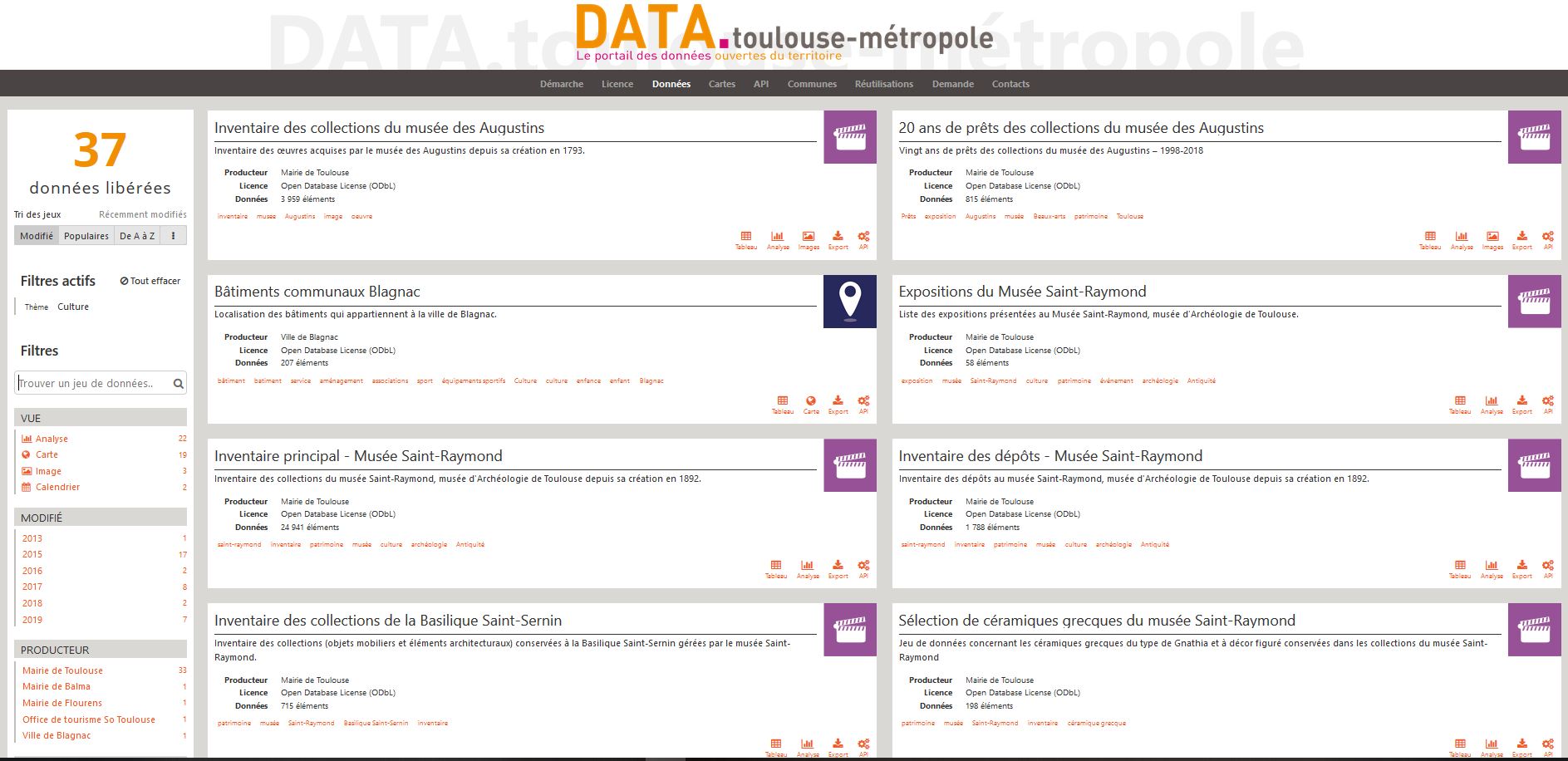The width and height of the screenshot is (1568, 761).
Task: Sort datasets by Populaires
Action: click(86, 236)
